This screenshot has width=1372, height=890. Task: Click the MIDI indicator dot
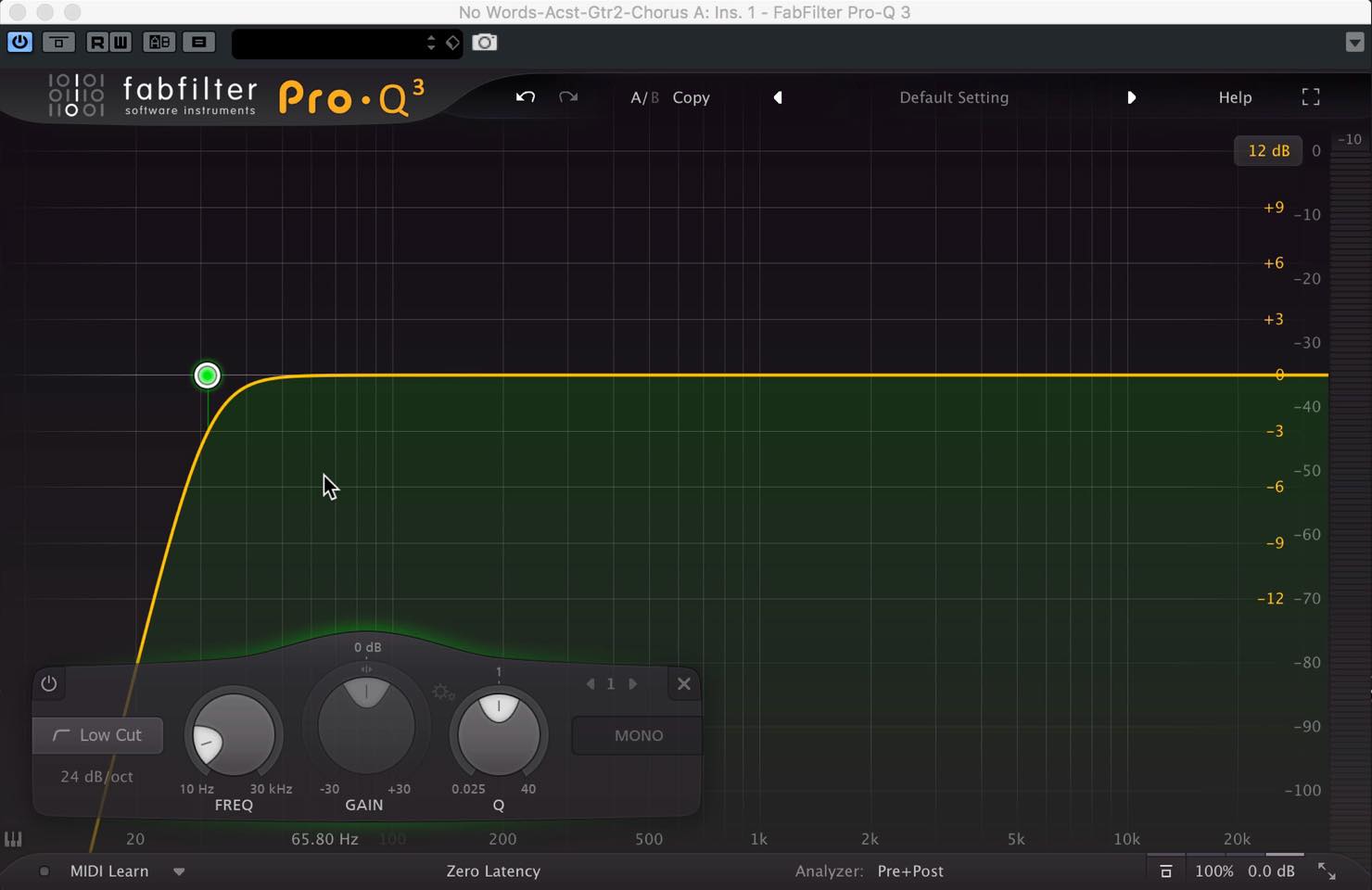click(x=44, y=871)
